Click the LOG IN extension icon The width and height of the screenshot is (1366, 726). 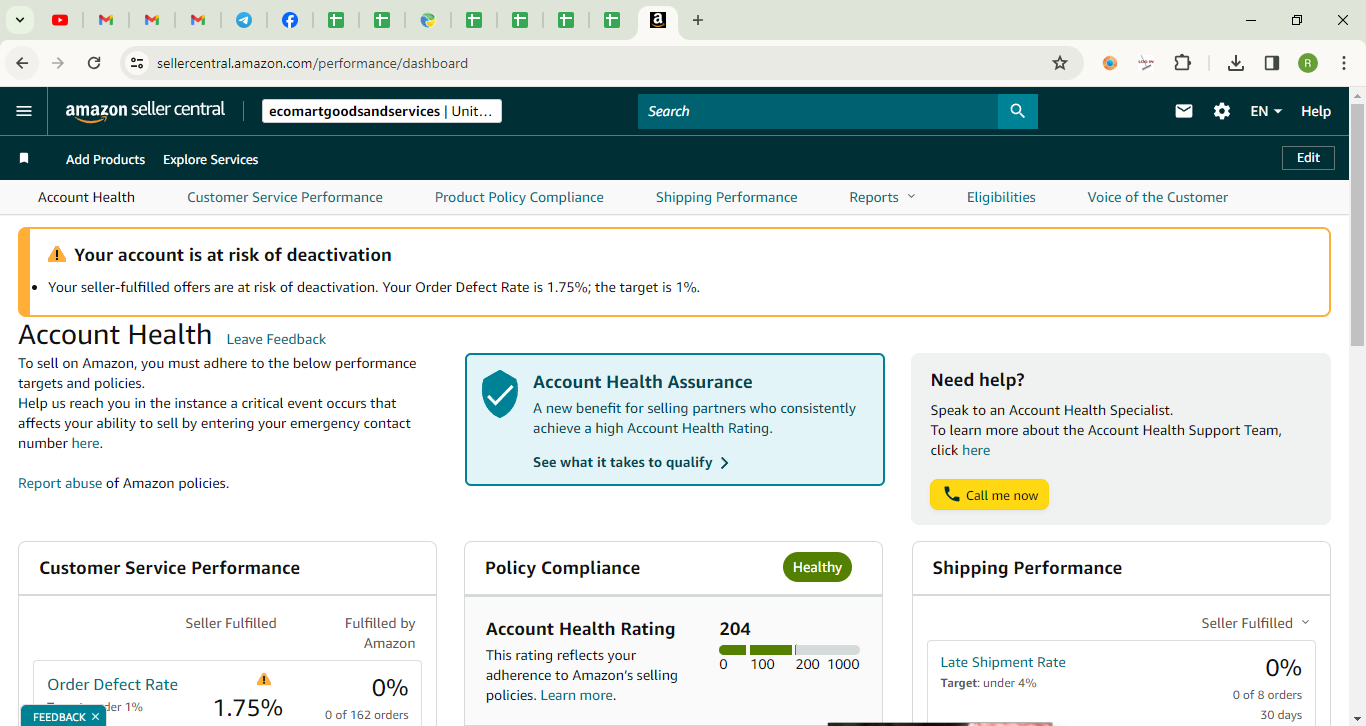coord(1146,63)
